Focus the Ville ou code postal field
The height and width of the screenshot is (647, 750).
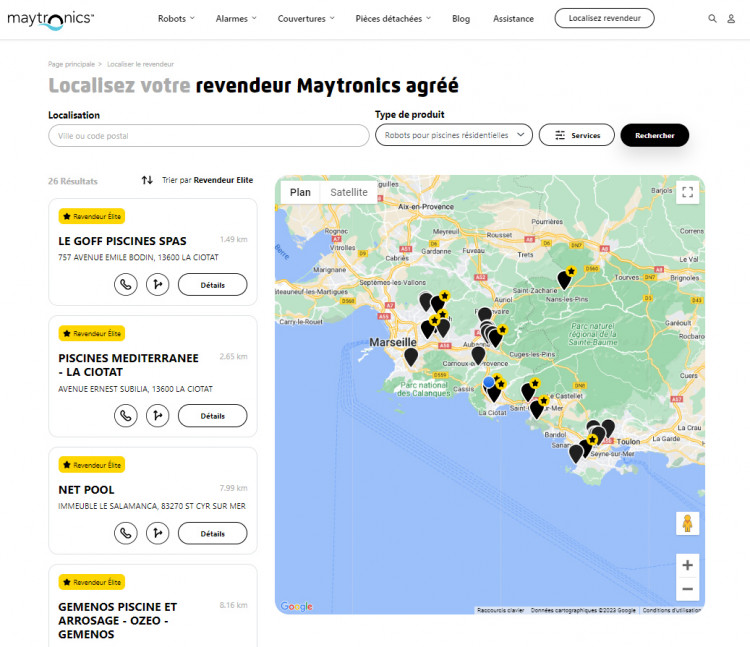[x=209, y=136]
